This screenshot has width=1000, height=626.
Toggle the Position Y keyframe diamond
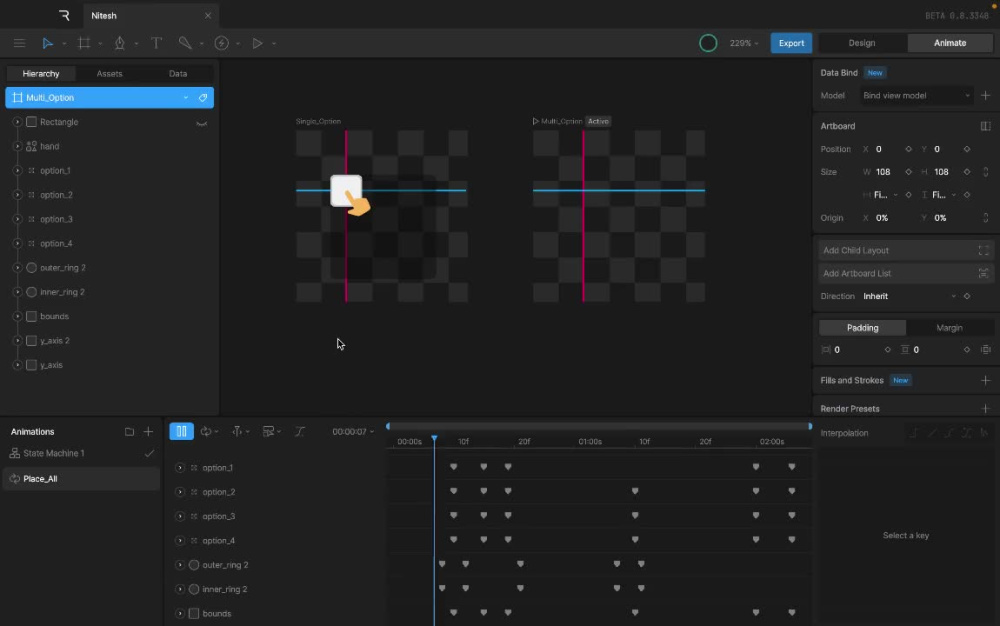tap(967, 149)
